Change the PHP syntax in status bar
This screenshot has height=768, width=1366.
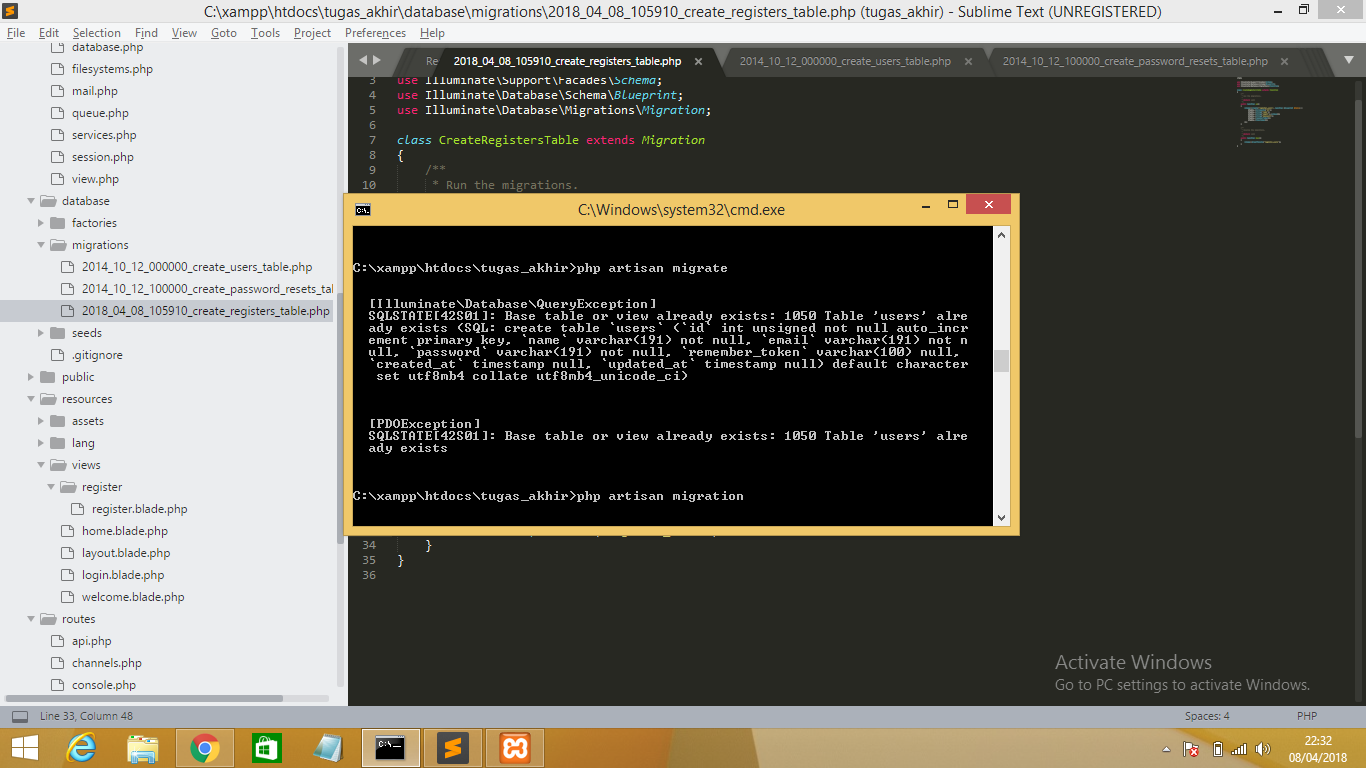[1307, 716]
